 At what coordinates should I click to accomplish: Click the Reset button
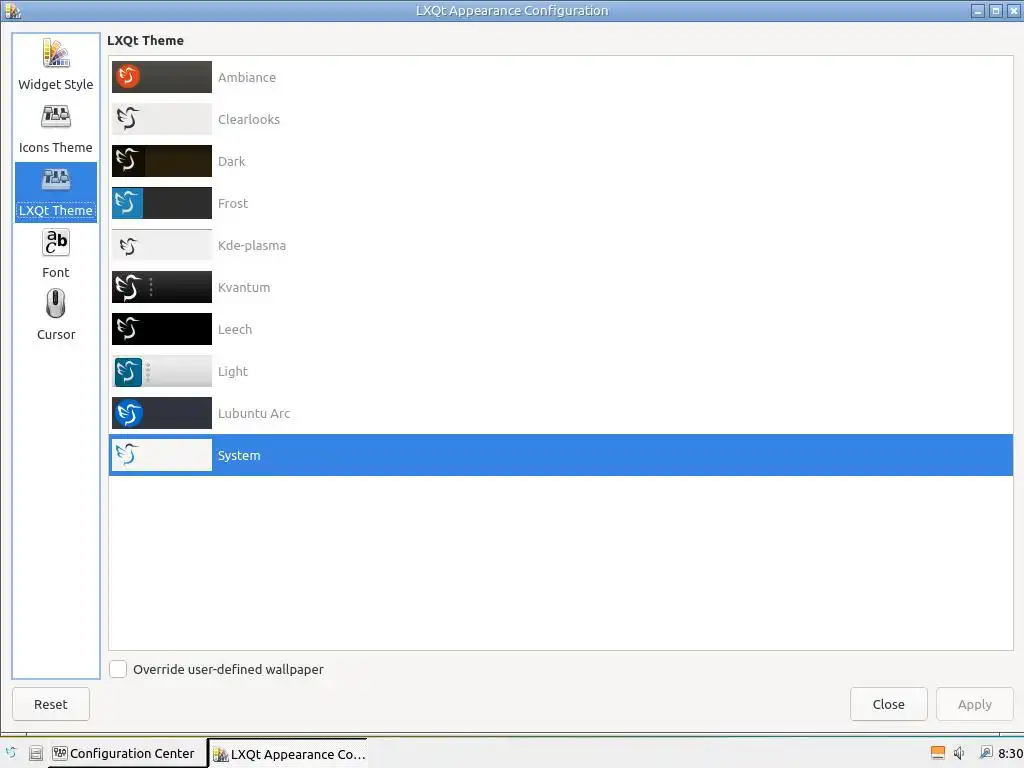(x=51, y=704)
